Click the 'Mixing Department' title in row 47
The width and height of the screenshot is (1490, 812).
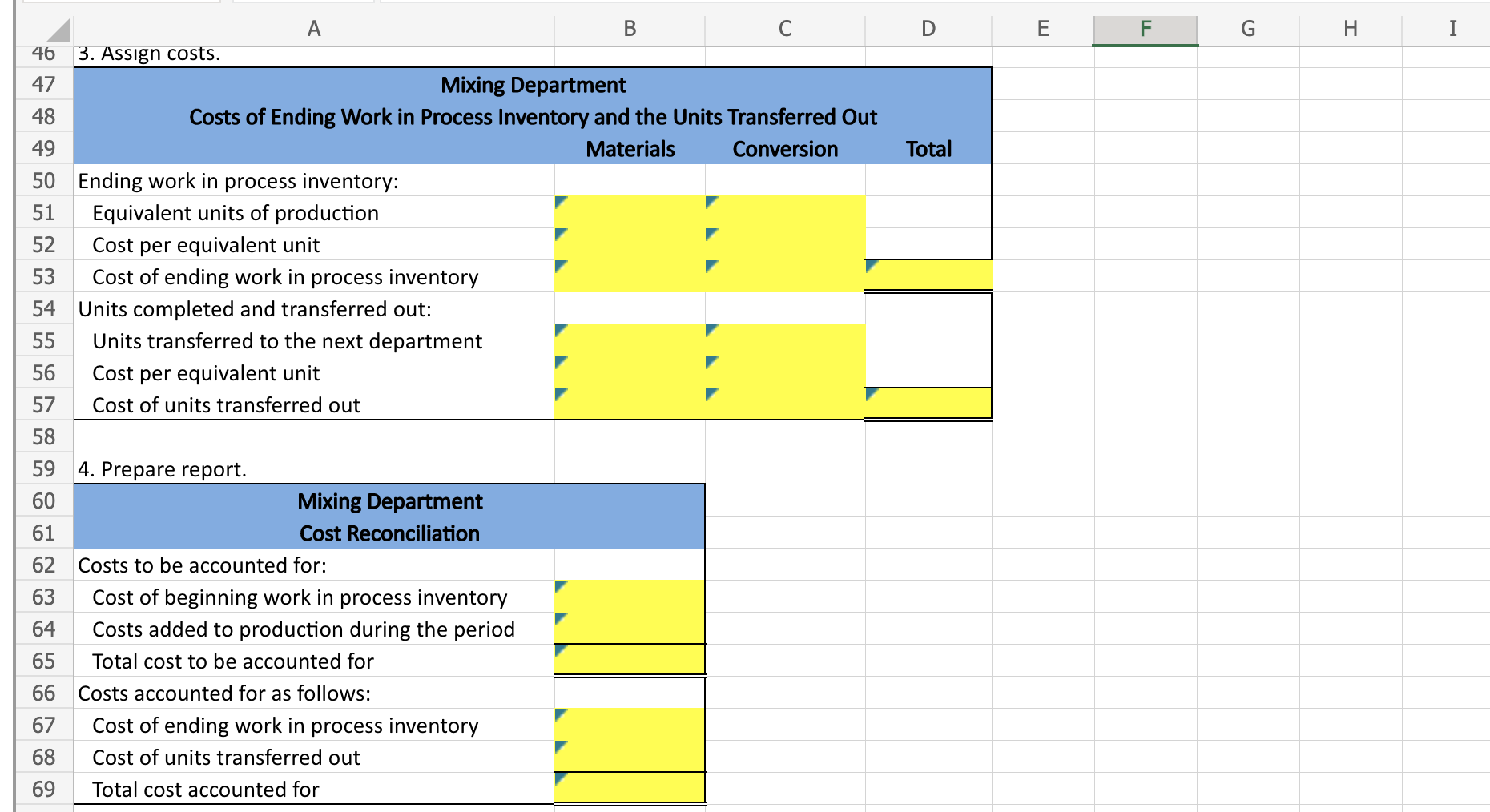(x=534, y=85)
